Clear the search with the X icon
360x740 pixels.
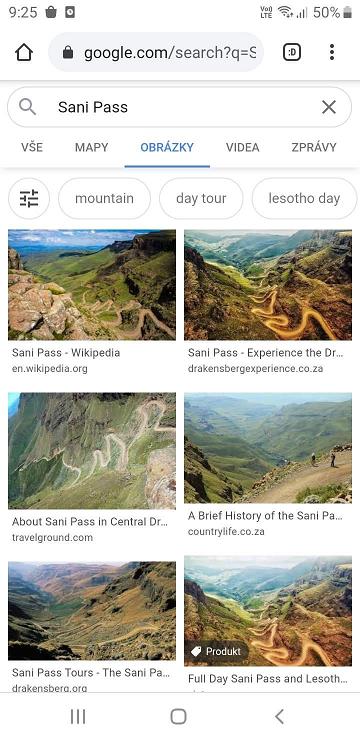(x=329, y=107)
